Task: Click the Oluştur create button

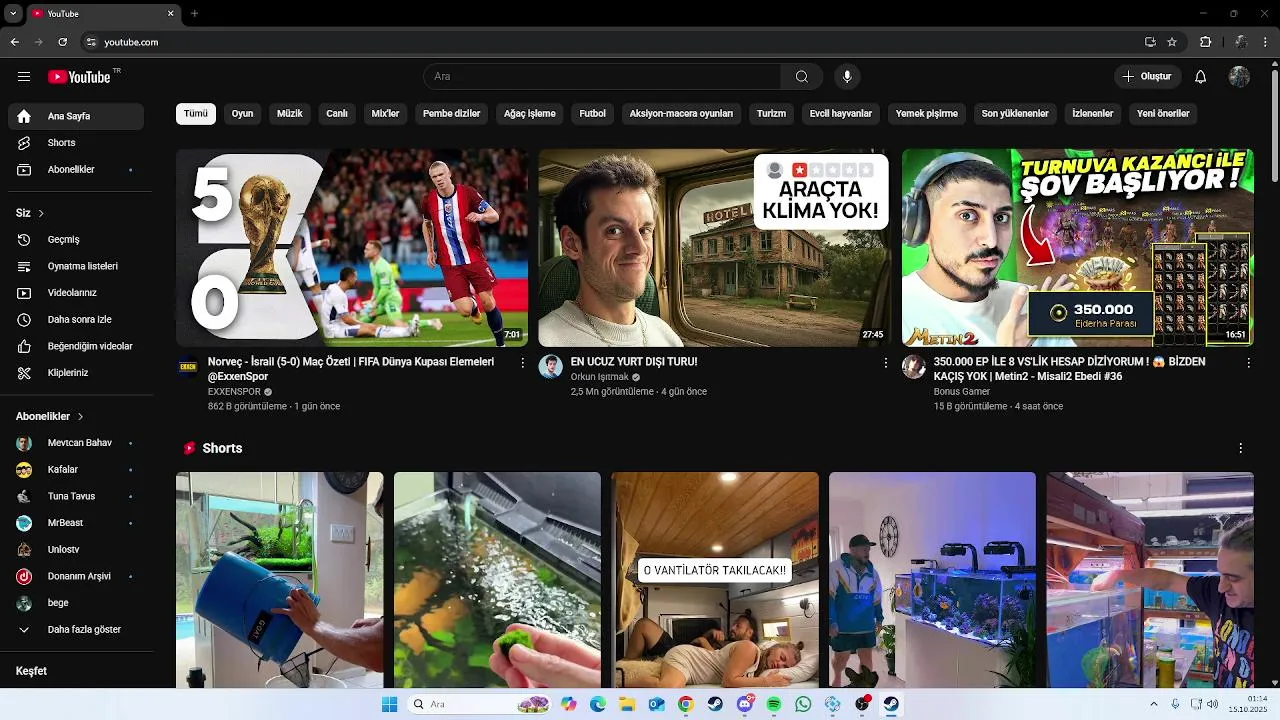Action: (1147, 77)
